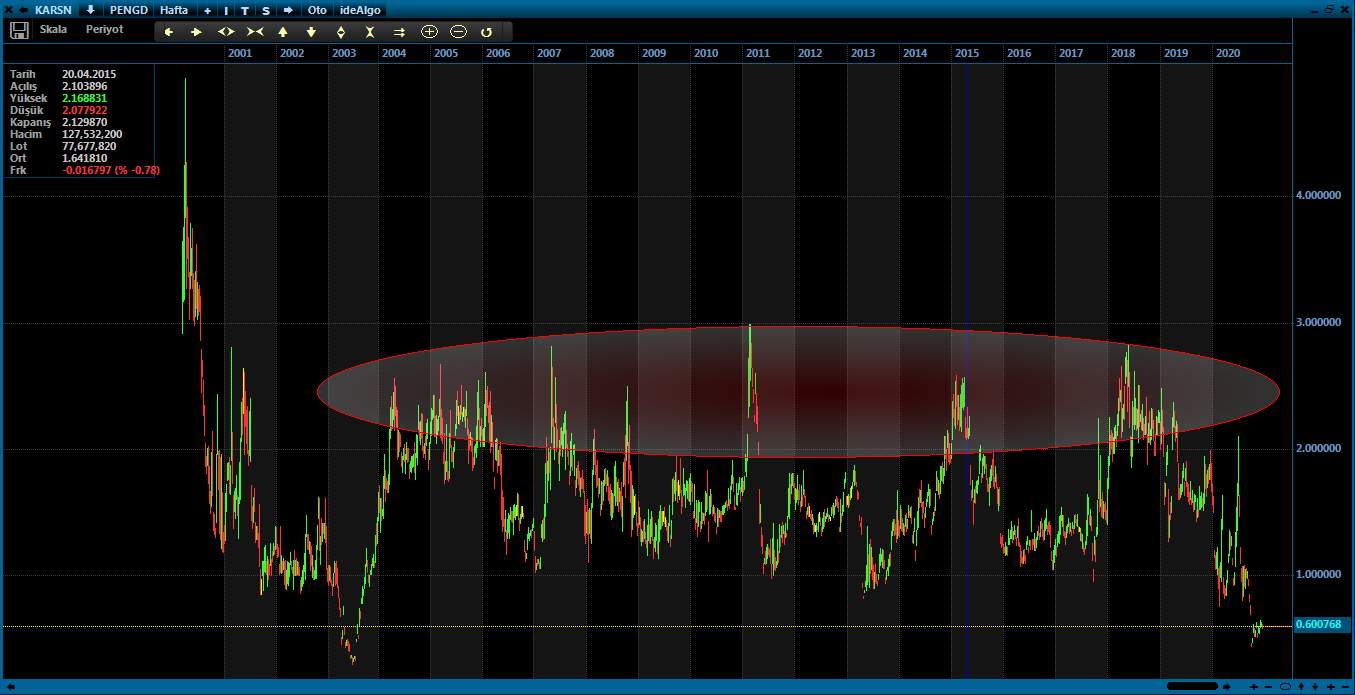Compress chart vertically with hourglass arrows icon
Screen dimensions: 1355x695
pyautogui.click(x=369, y=32)
